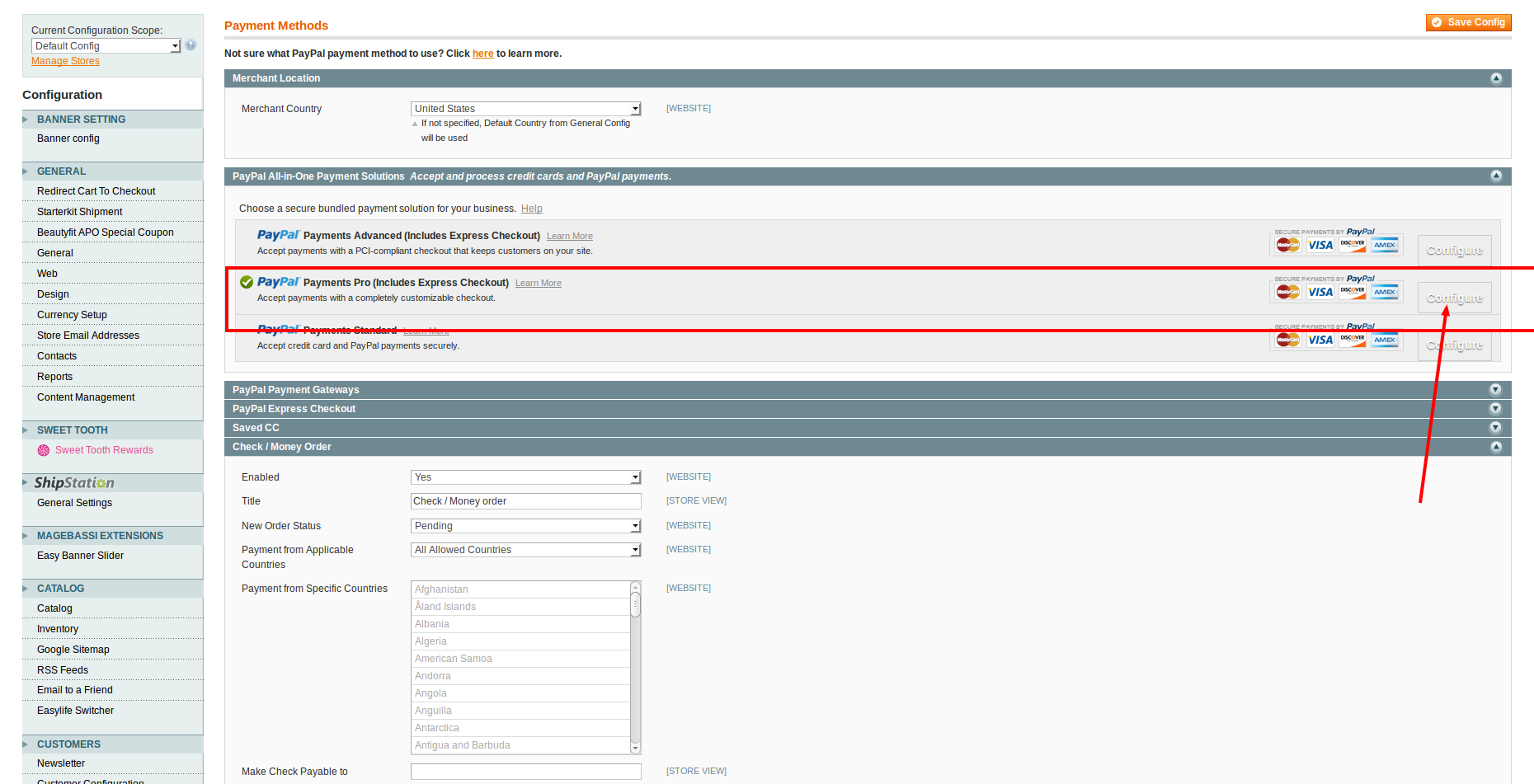
Task: Open Google Sitemap configuration
Action: pos(73,650)
